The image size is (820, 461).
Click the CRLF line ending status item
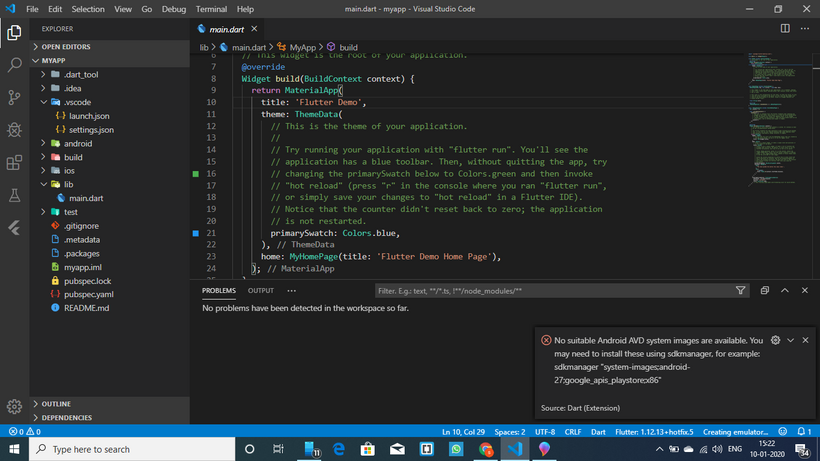[x=572, y=431]
